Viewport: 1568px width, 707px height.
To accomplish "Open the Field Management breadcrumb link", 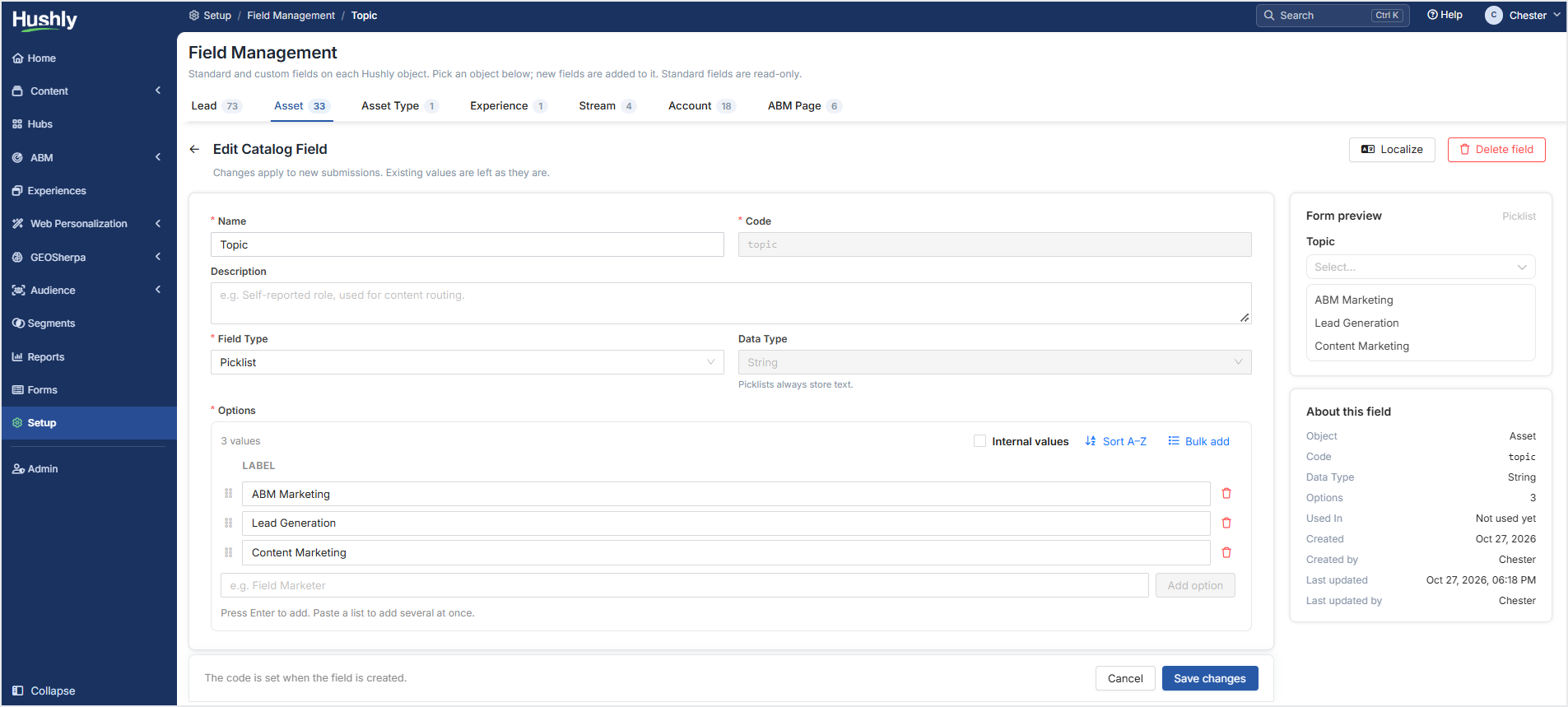I will click(x=291, y=16).
